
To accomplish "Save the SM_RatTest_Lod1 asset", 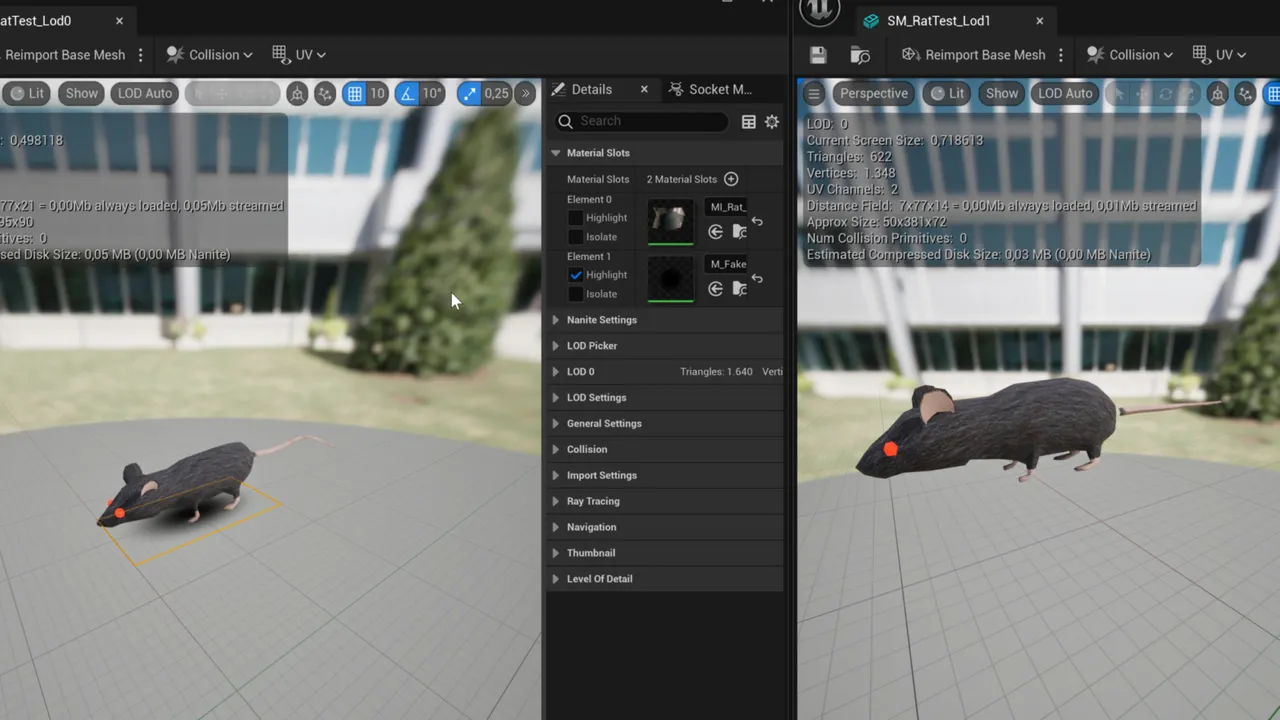I will click(x=818, y=55).
